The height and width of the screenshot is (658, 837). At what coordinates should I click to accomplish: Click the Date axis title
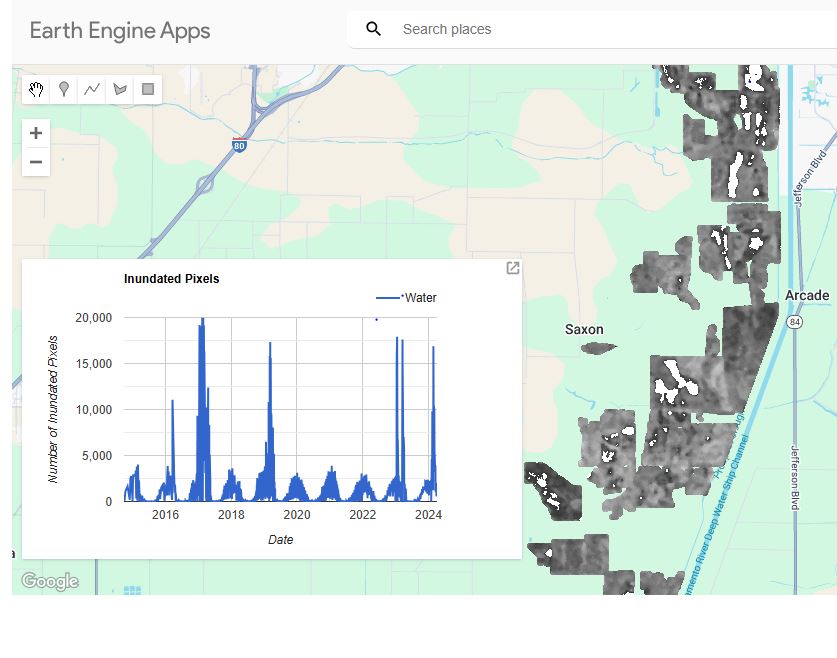pyautogui.click(x=280, y=540)
